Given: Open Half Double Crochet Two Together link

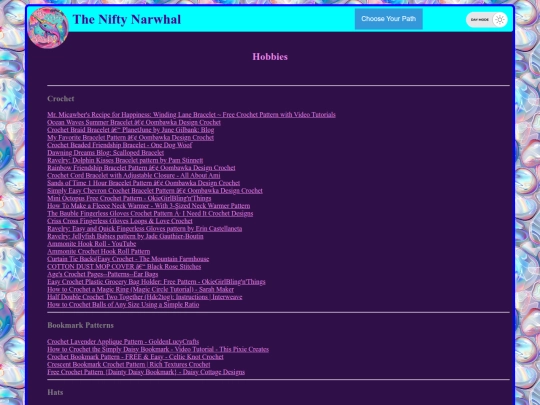Looking at the screenshot, I should tap(145, 297).
